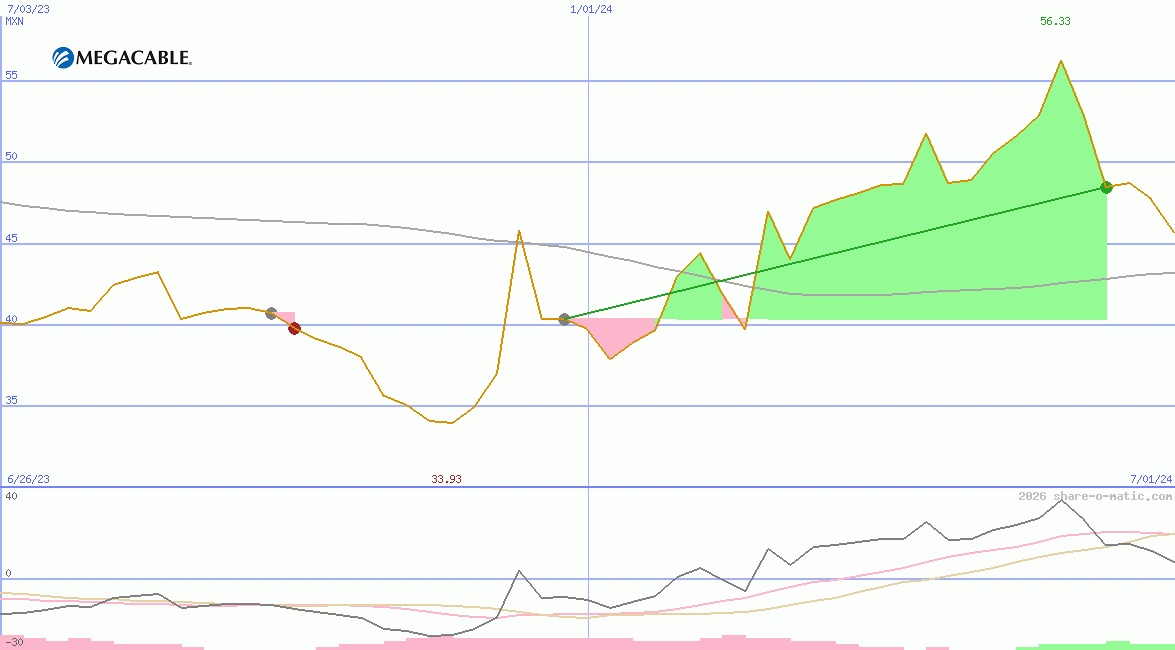Click the -30 indicator axis label
1175x650 pixels.
pos(14,643)
